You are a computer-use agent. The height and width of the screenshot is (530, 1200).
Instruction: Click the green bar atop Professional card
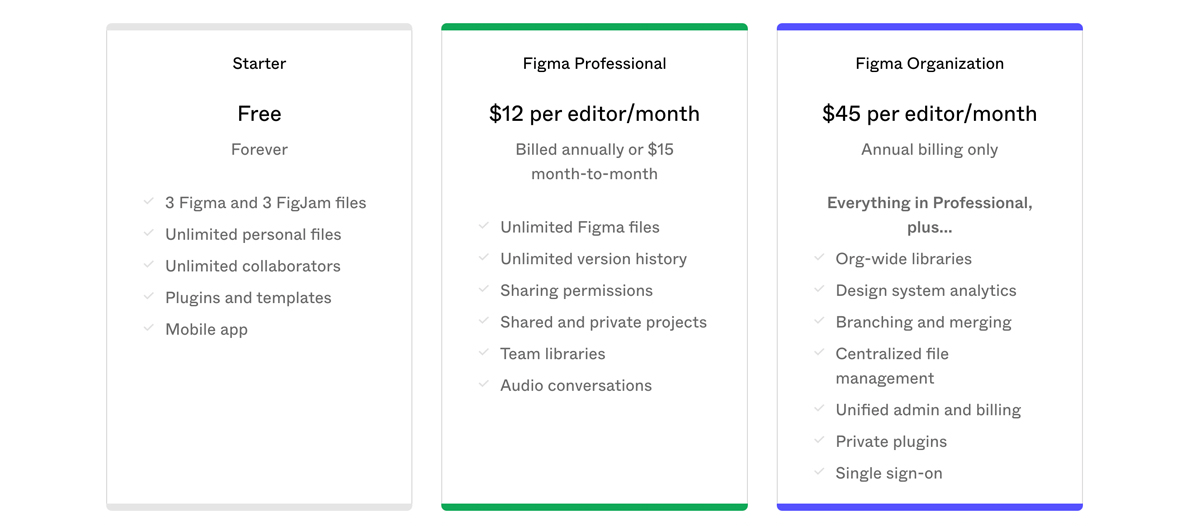click(594, 27)
